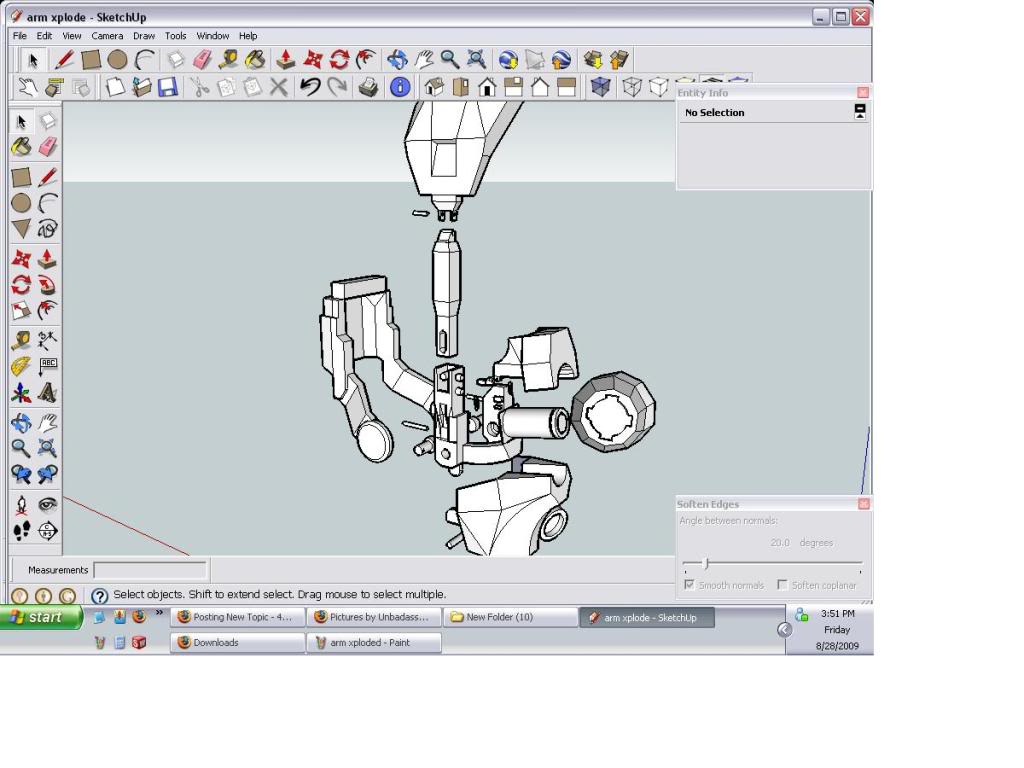Open the Window menu
Screen dimensions: 1024x768
pos(212,36)
